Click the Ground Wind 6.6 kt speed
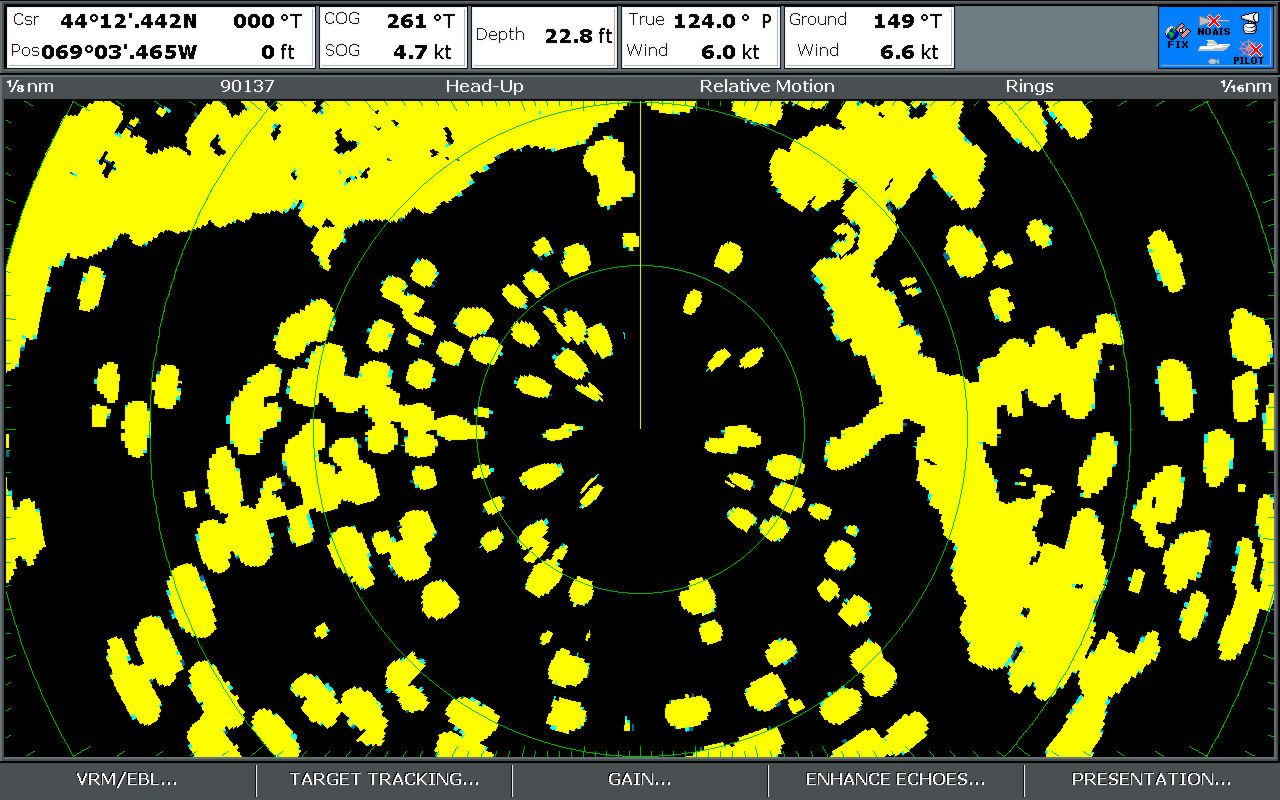Screen dimensions: 1280x800 pyautogui.click(x=909, y=52)
